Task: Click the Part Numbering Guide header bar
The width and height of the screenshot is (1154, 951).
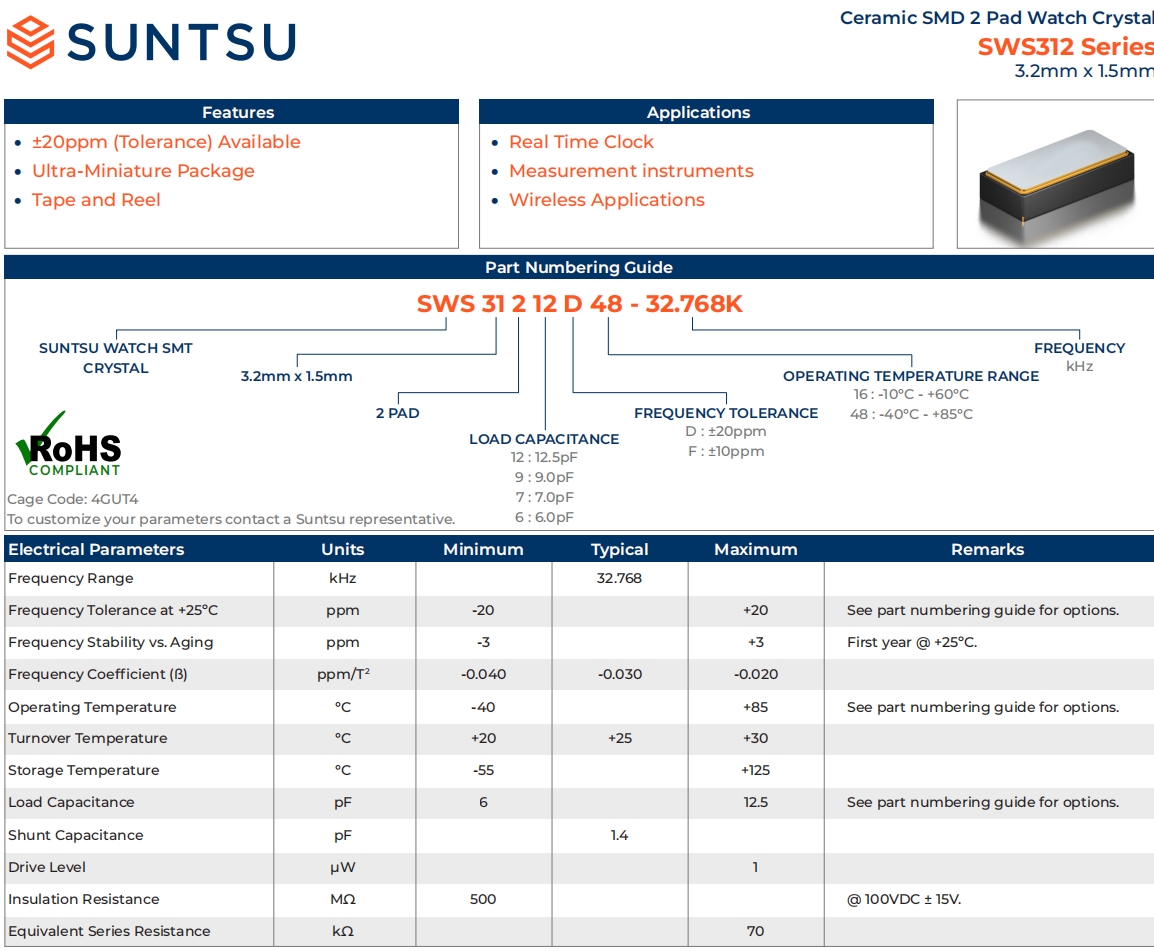Action: [x=578, y=267]
